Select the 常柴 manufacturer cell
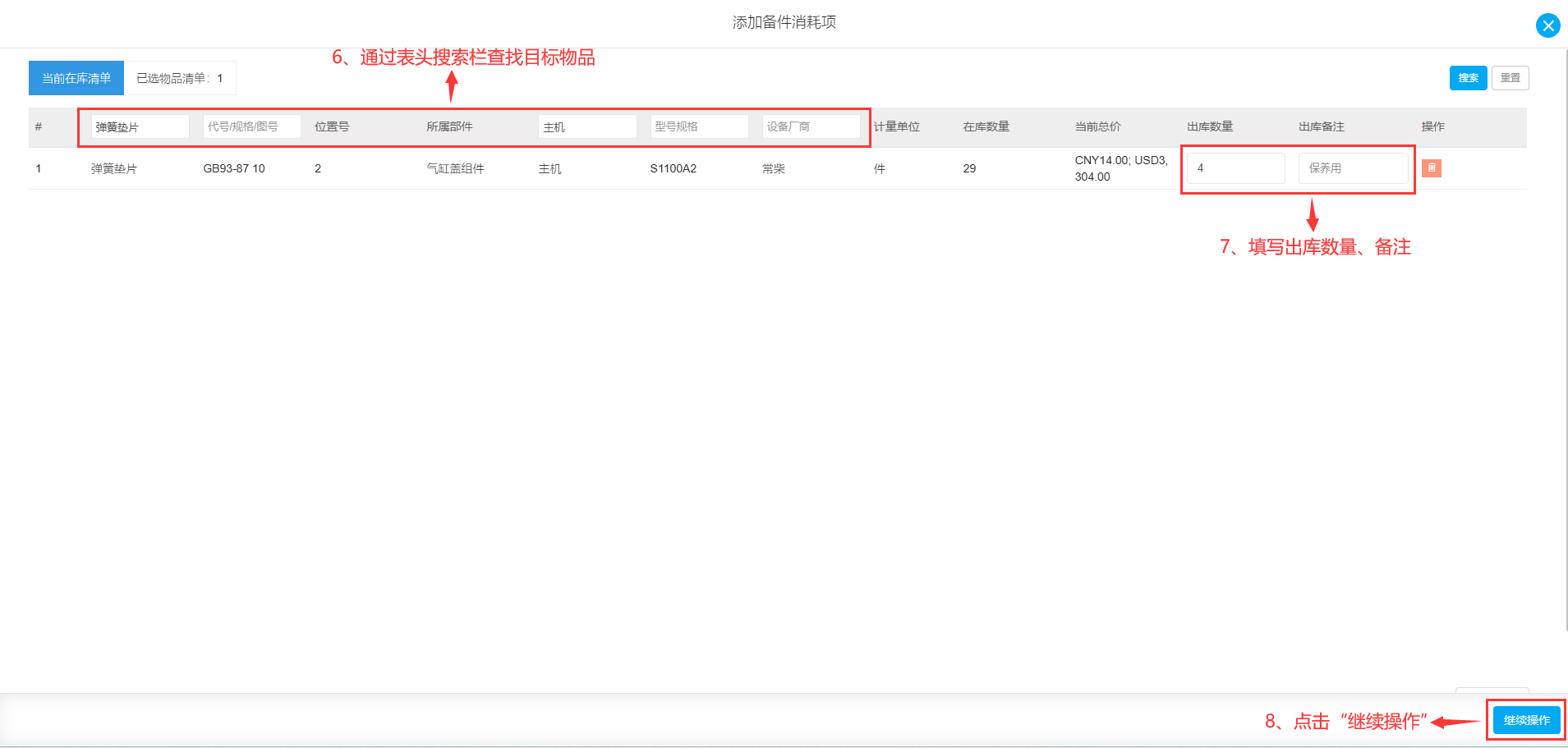Image resolution: width=1568 pixels, height=748 pixels. pyautogui.click(x=774, y=168)
